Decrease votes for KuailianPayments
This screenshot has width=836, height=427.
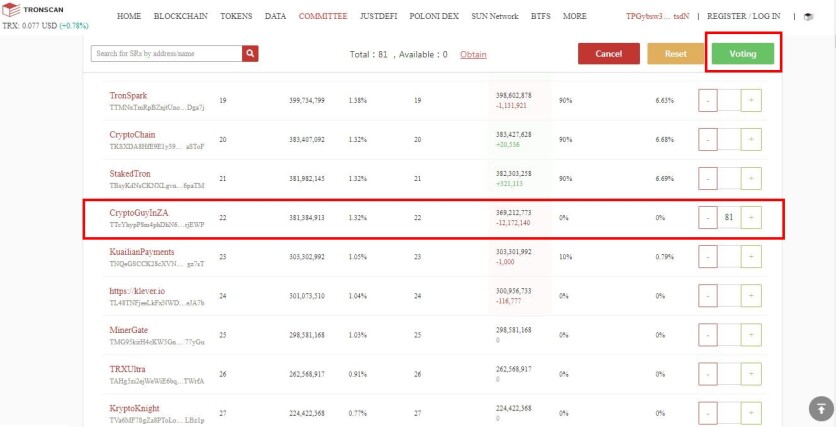point(708,256)
